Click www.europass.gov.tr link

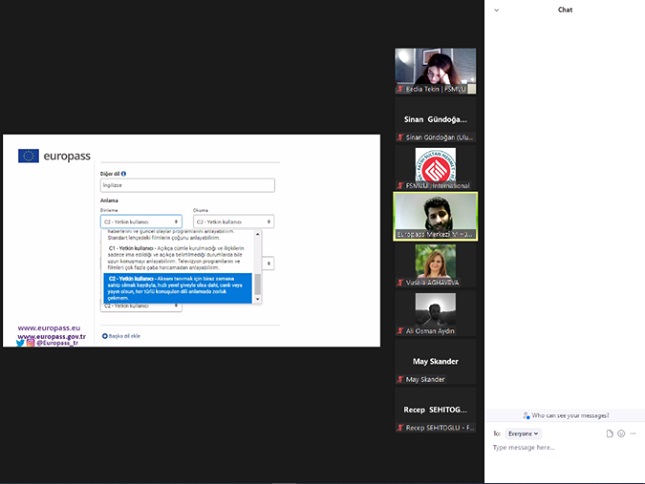[x=52, y=336]
